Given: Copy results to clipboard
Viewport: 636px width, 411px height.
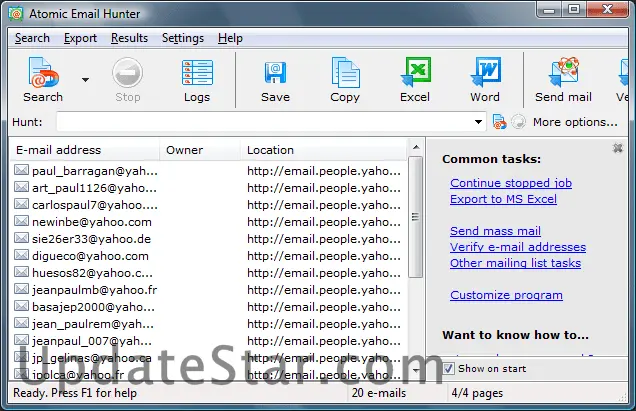Looking at the screenshot, I should click(345, 79).
